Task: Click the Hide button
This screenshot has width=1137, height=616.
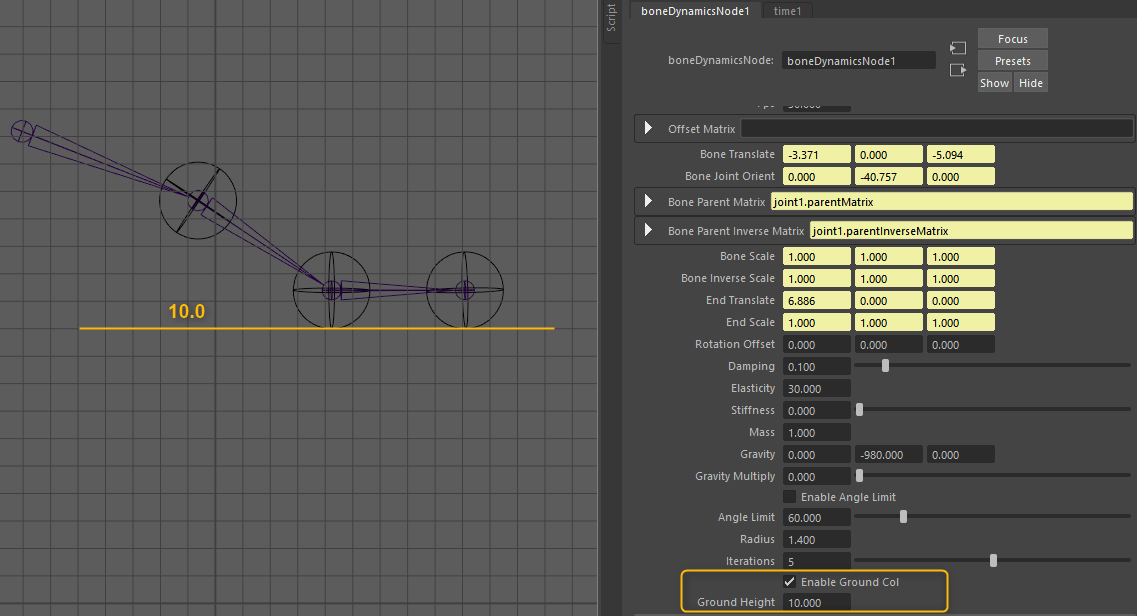Action: coord(1030,83)
